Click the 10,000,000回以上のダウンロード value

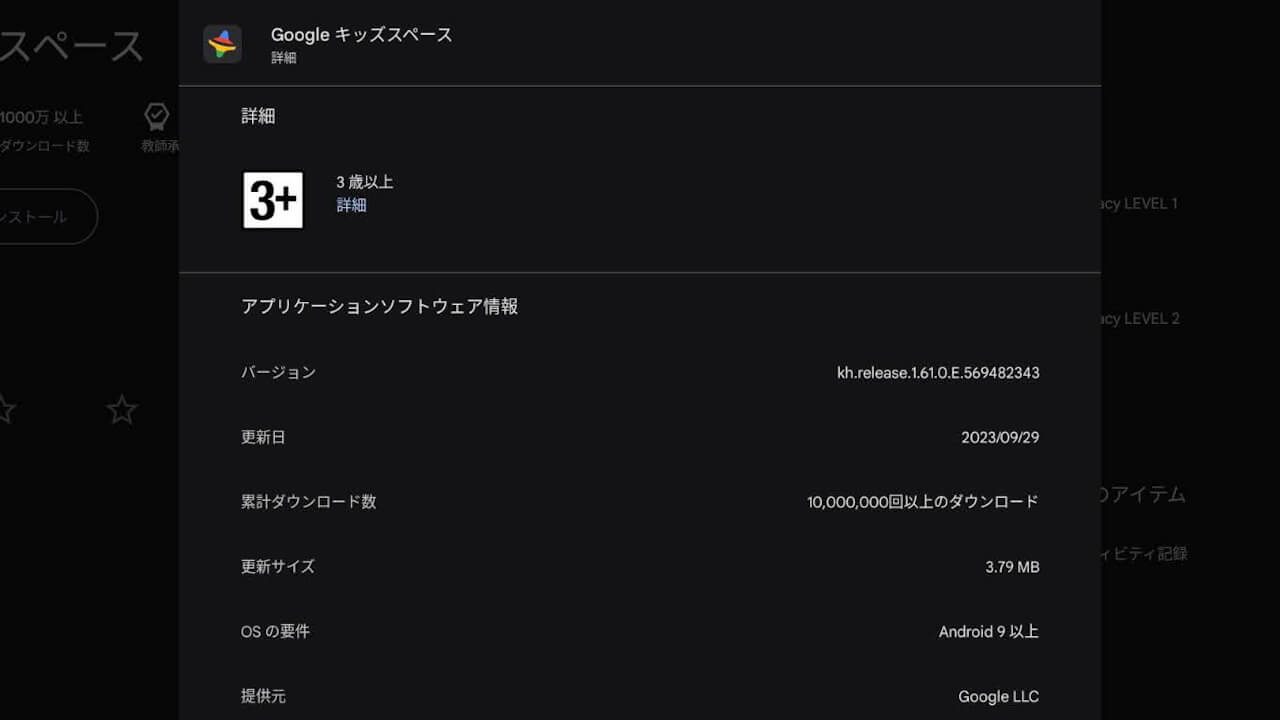tap(923, 502)
